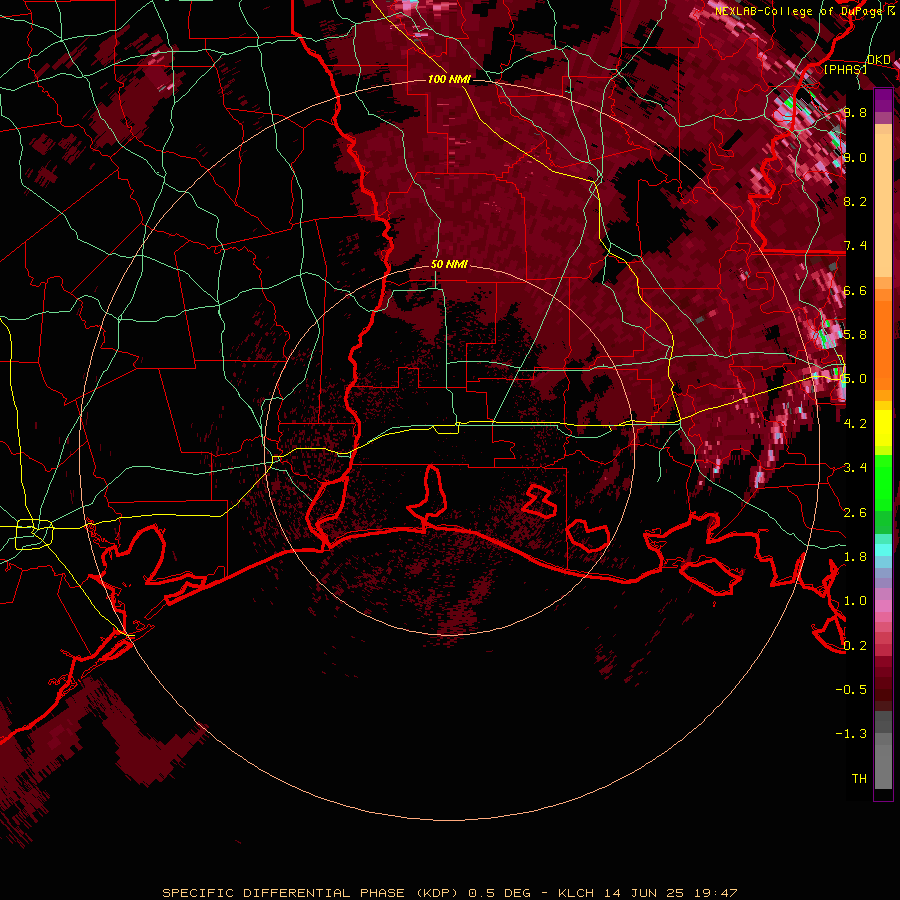Click the [PHAS] unit label
Viewport: 900px width, 900px height.
point(845,69)
